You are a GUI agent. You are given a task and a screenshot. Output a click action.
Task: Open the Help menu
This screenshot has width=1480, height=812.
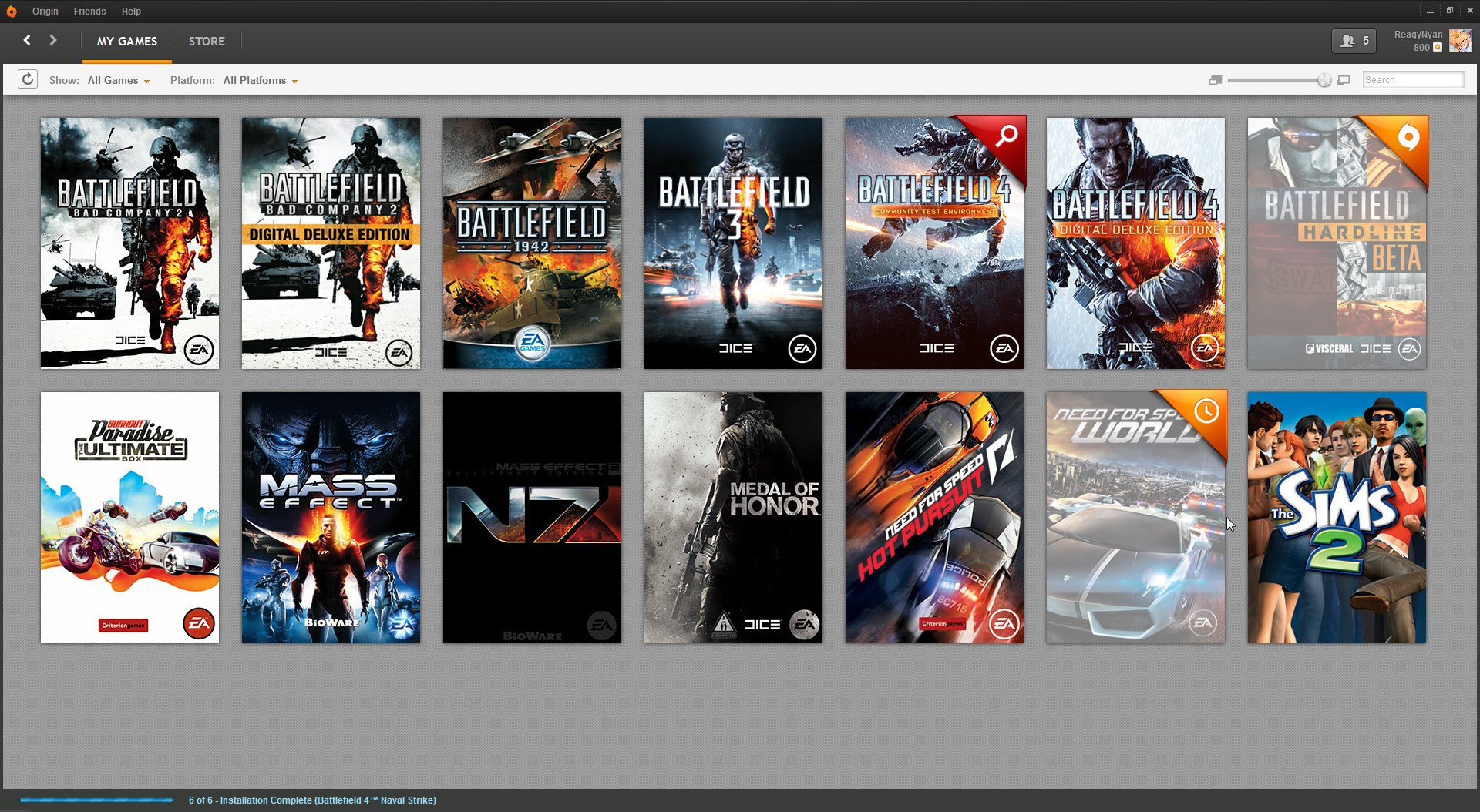[131, 12]
